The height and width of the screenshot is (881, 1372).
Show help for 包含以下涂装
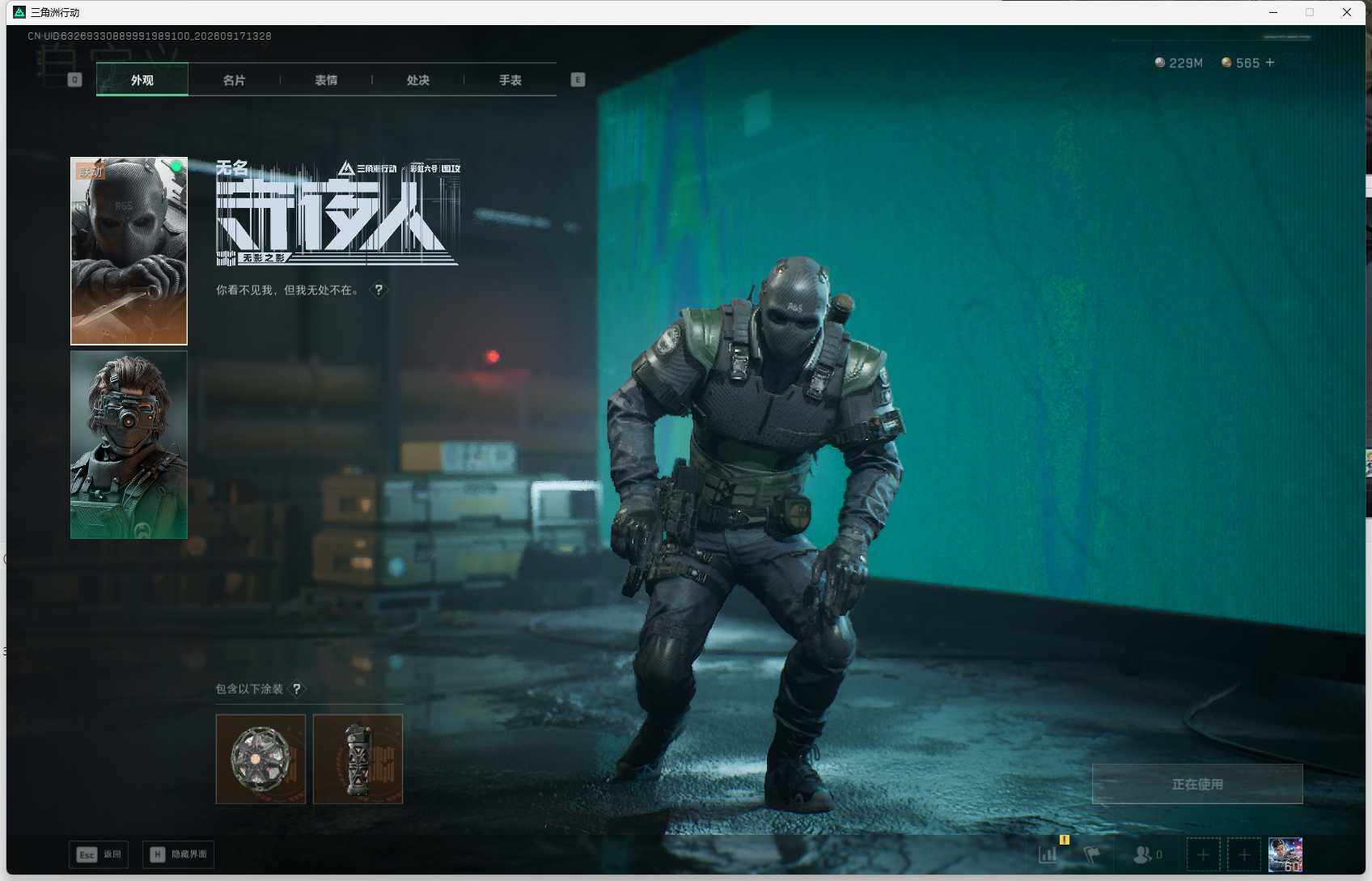[297, 688]
